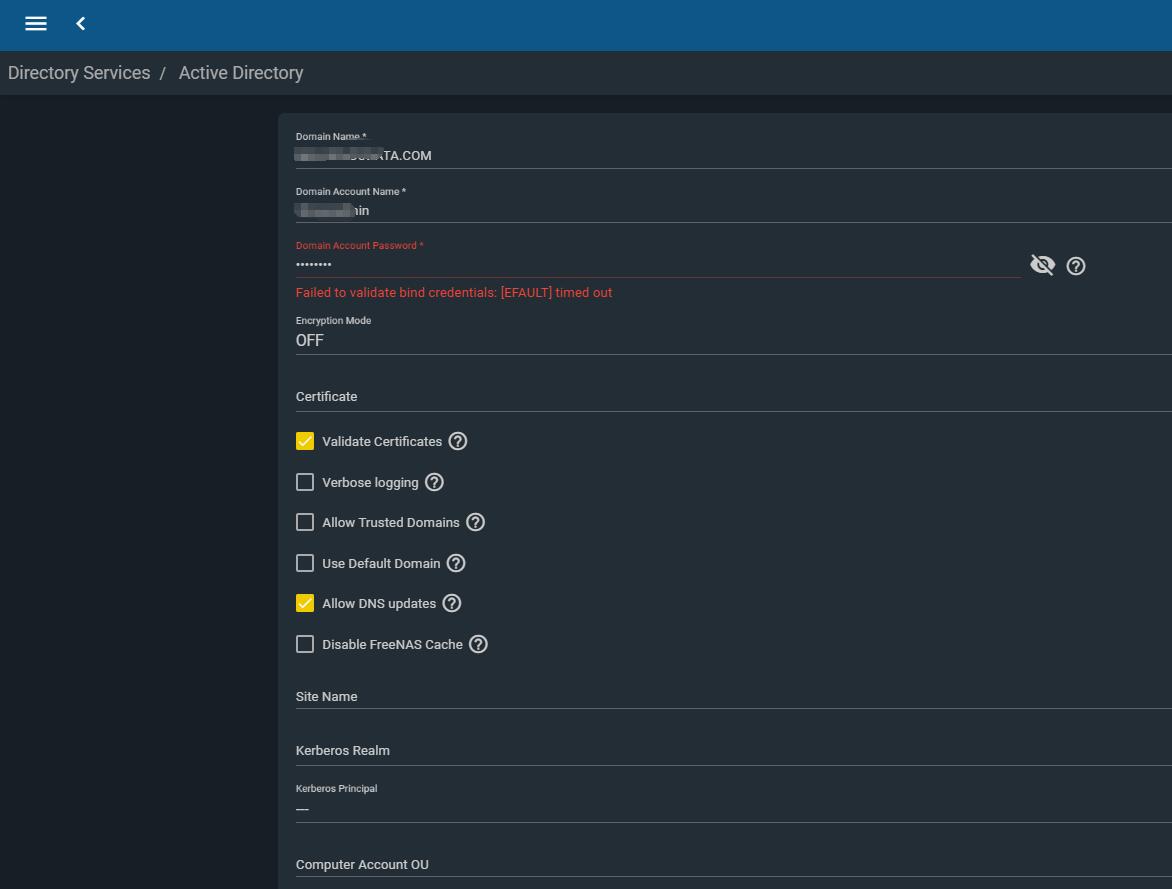Image resolution: width=1172 pixels, height=889 pixels.
Task: Open Verbose logging help tooltip
Action: click(x=434, y=482)
